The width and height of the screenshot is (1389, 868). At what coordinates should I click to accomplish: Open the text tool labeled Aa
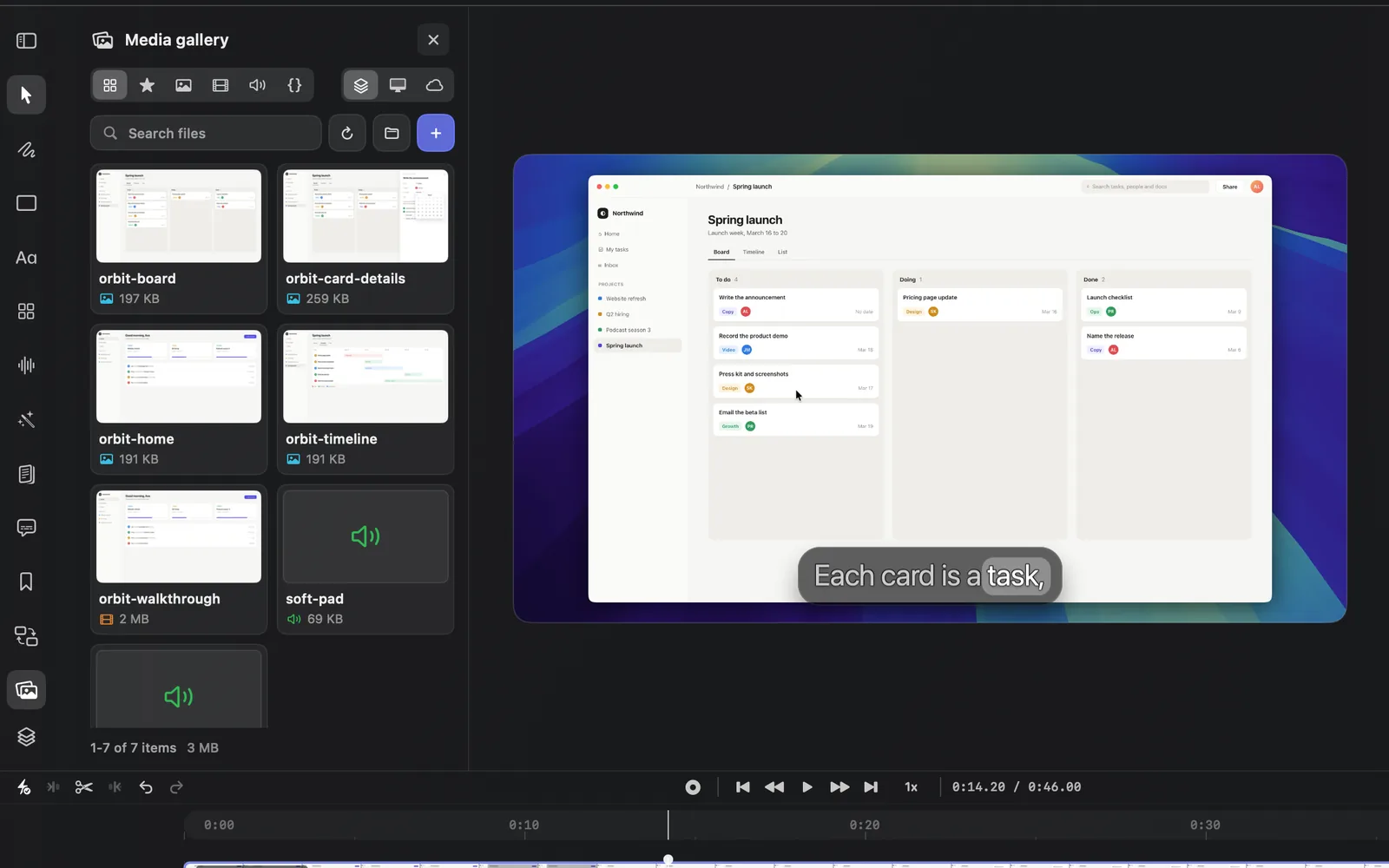[x=26, y=258]
